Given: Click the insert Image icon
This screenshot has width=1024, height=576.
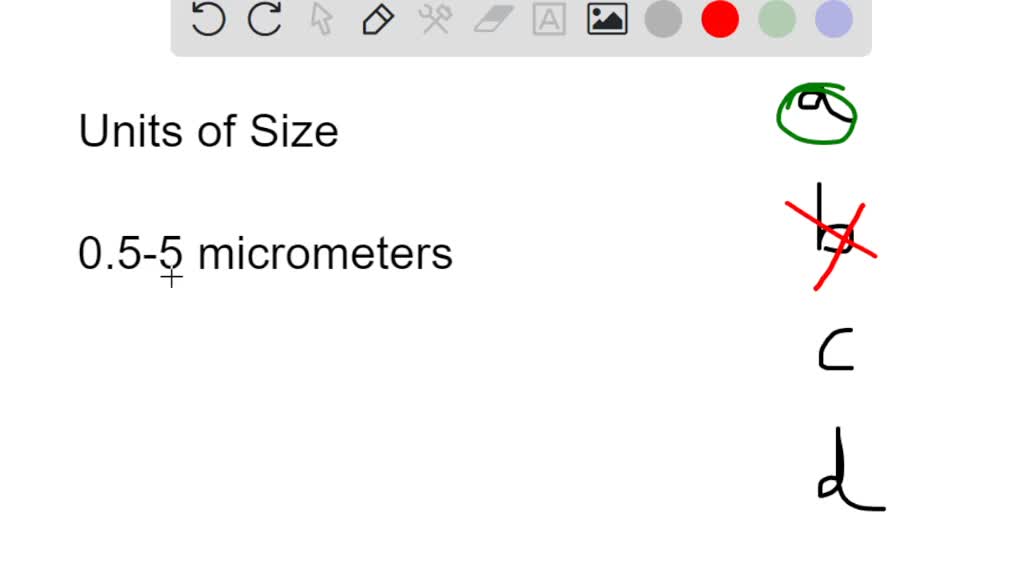Looking at the screenshot, I should [x=605, y=19].
